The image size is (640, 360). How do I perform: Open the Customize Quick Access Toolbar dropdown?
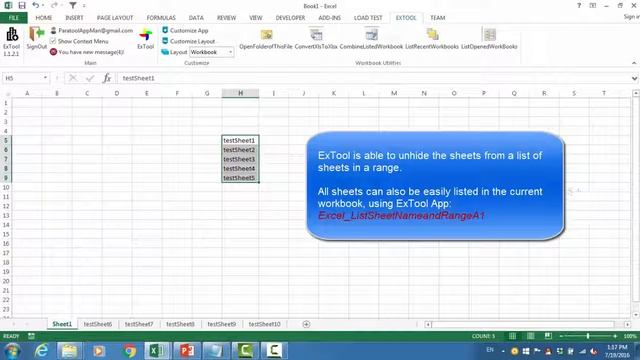(84, 6)
